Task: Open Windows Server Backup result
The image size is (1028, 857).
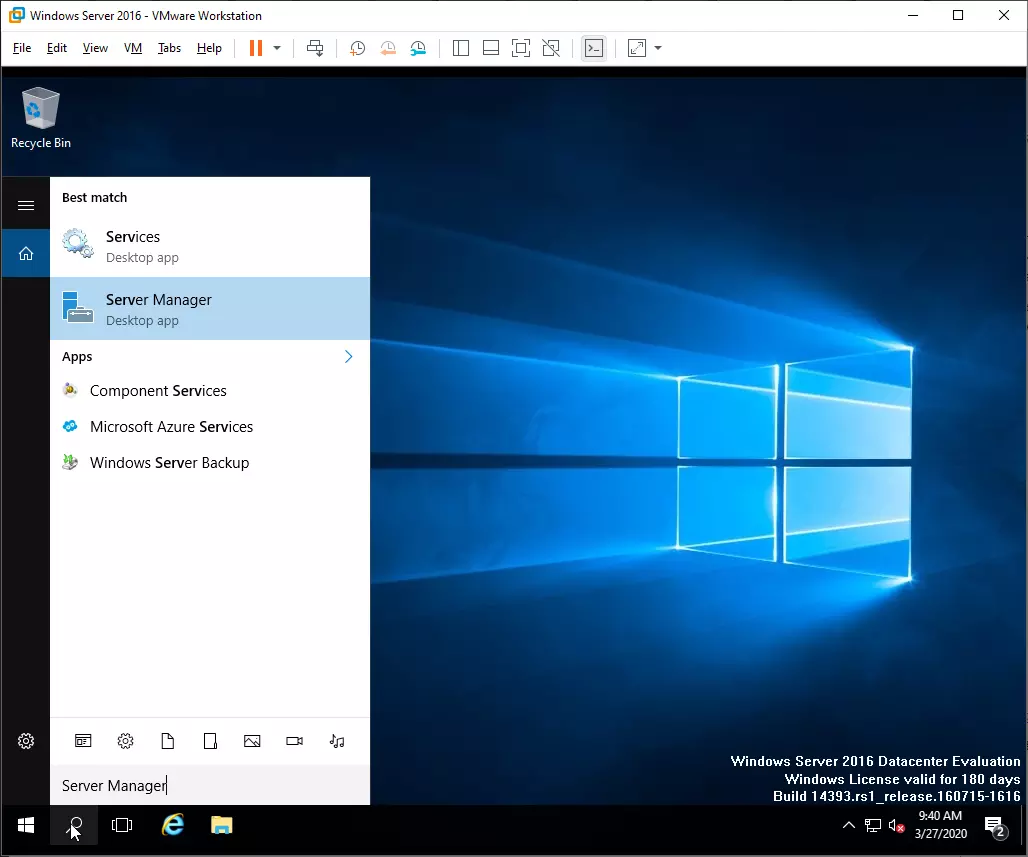Action: pyautogui.click(x=210, y=463)
